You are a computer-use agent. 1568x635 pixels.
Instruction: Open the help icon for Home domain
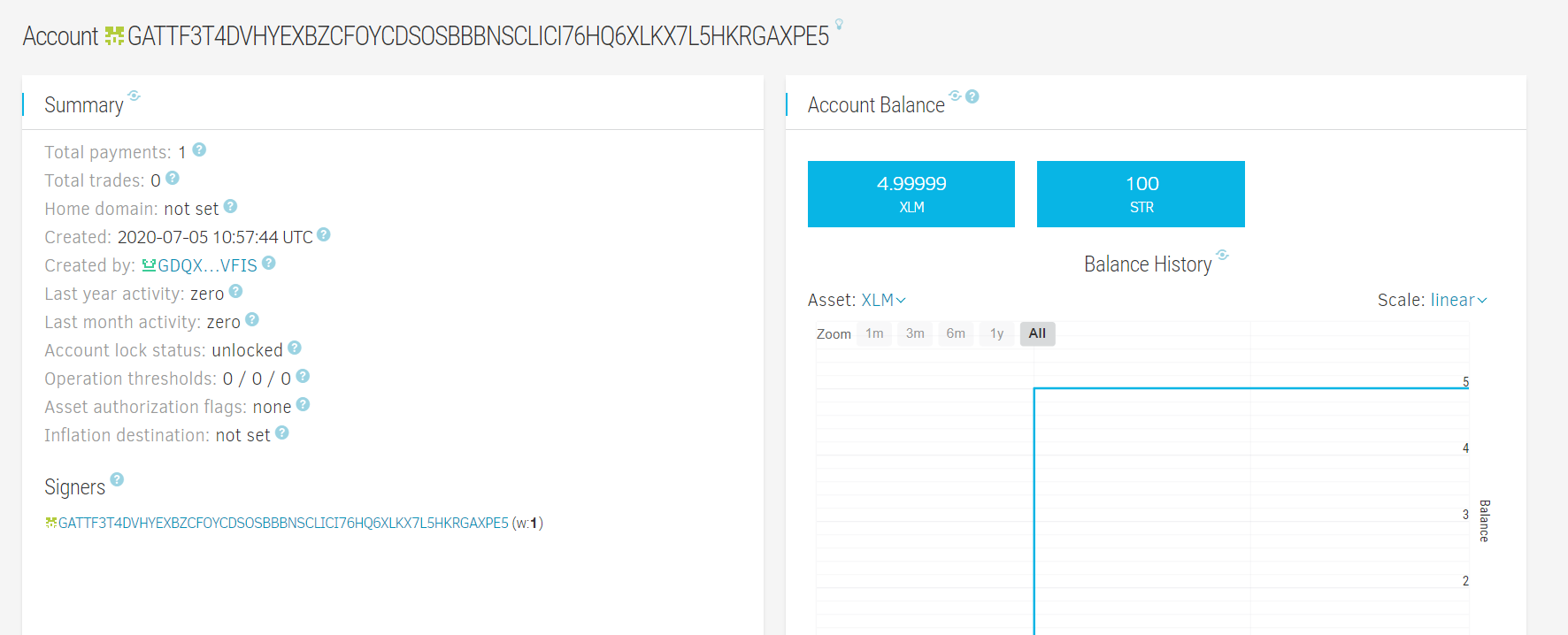[230, 206]
